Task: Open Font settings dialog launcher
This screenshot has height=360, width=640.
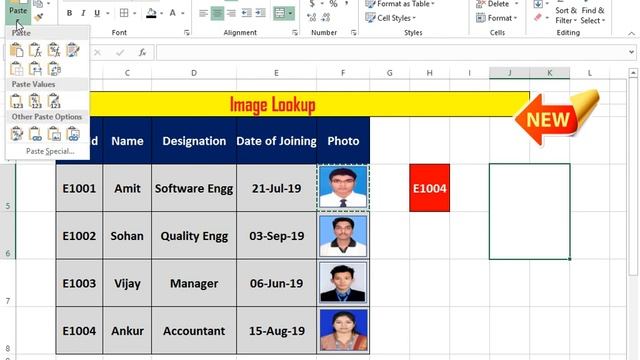Action: [x=187, y=33]
